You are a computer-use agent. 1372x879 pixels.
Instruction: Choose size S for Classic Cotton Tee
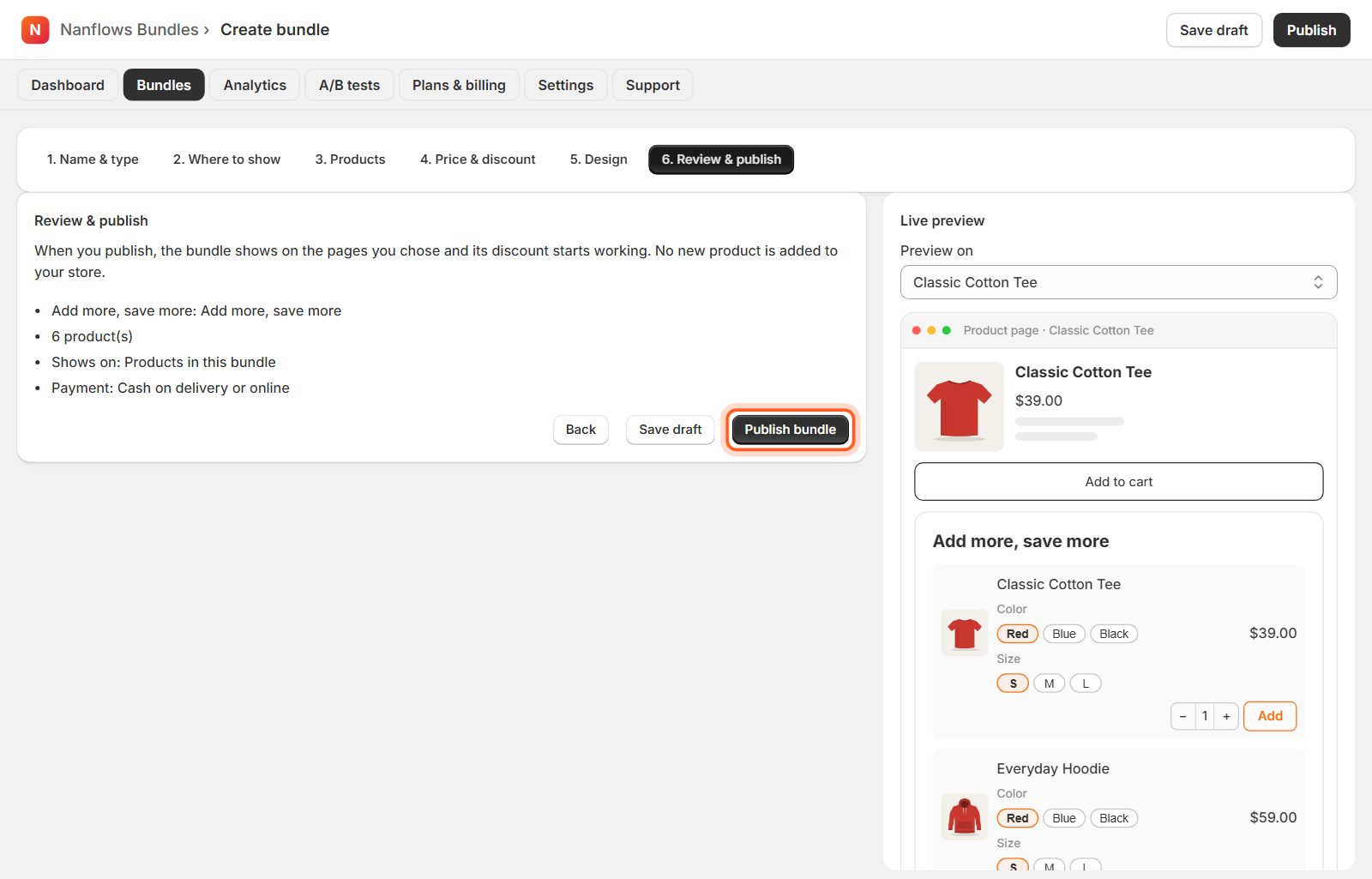[1013, 683]
